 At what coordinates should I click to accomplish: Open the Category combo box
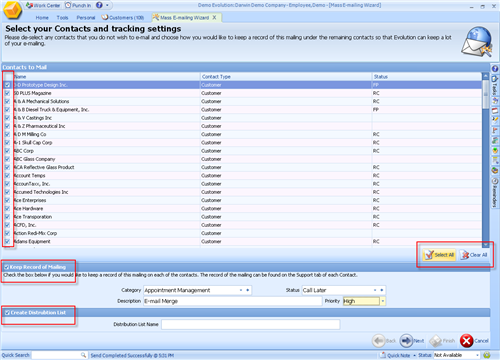(197, 290)
